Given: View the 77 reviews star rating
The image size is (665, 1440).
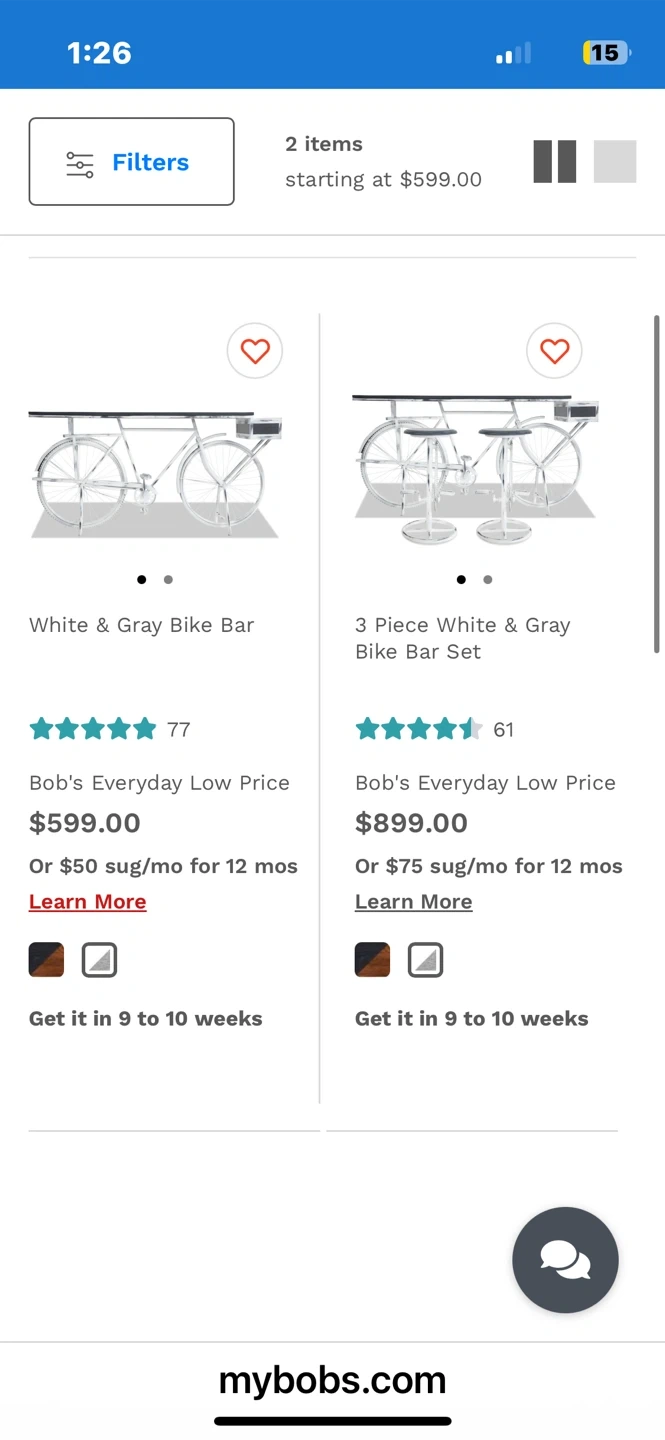Looking at the screenshot, I should [x=109, y=729].
